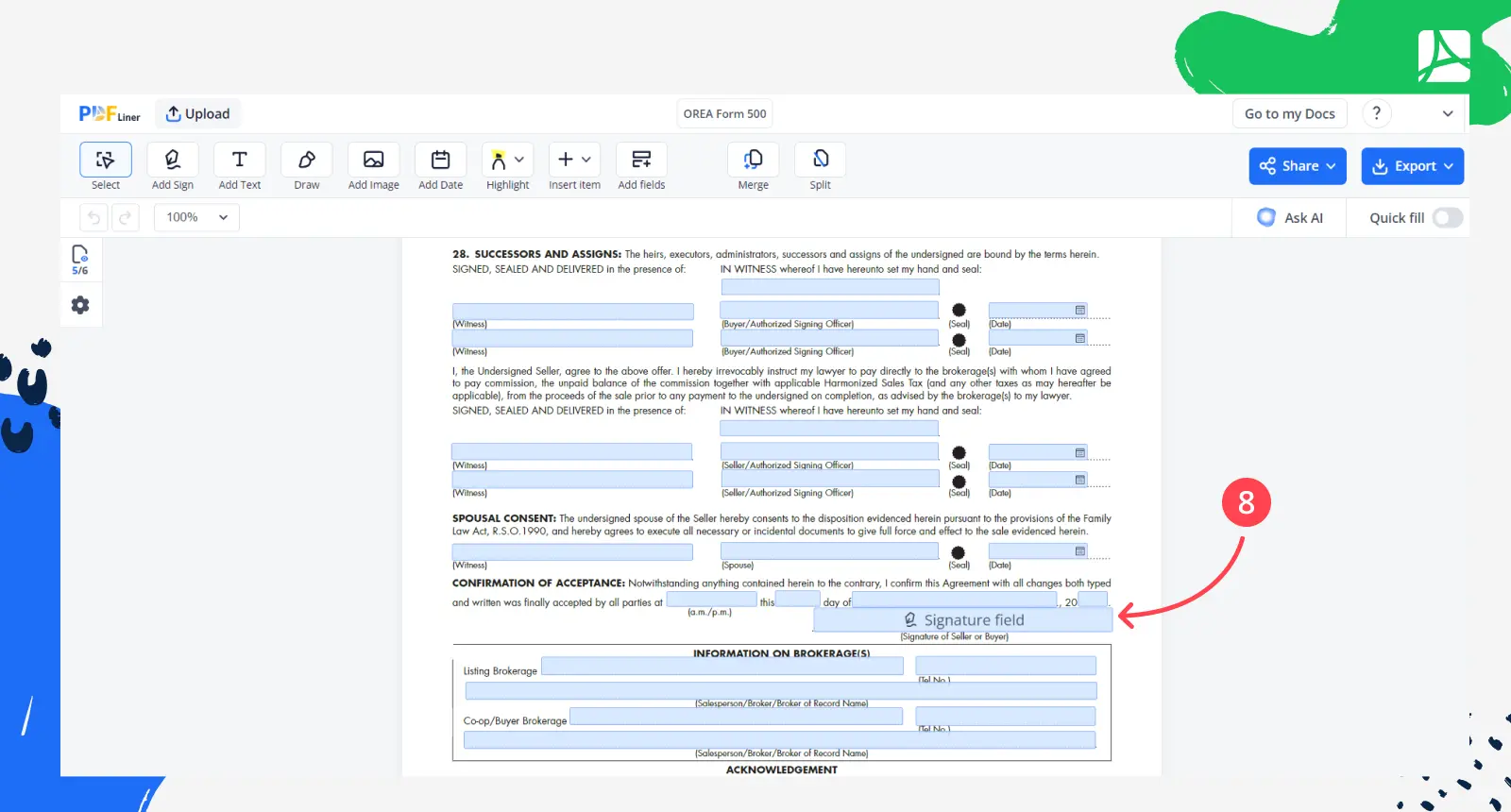The width and height of the screenshot is (1511, 812).
Task: Open the pages panel showing 5/6
Action: [80, 260]
